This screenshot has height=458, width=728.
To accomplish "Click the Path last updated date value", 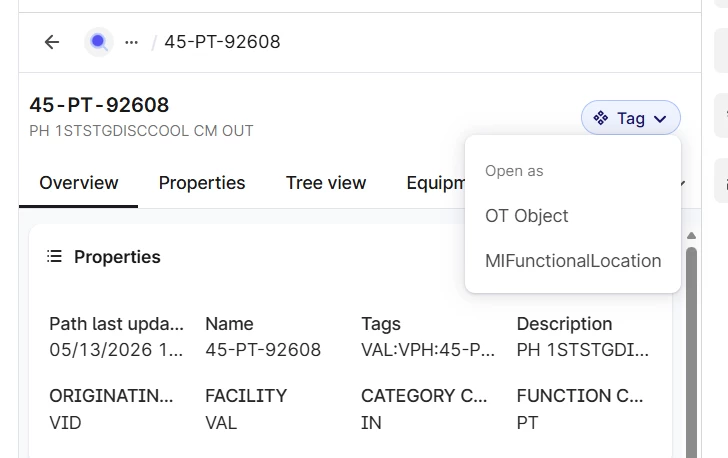I will 116,350.
